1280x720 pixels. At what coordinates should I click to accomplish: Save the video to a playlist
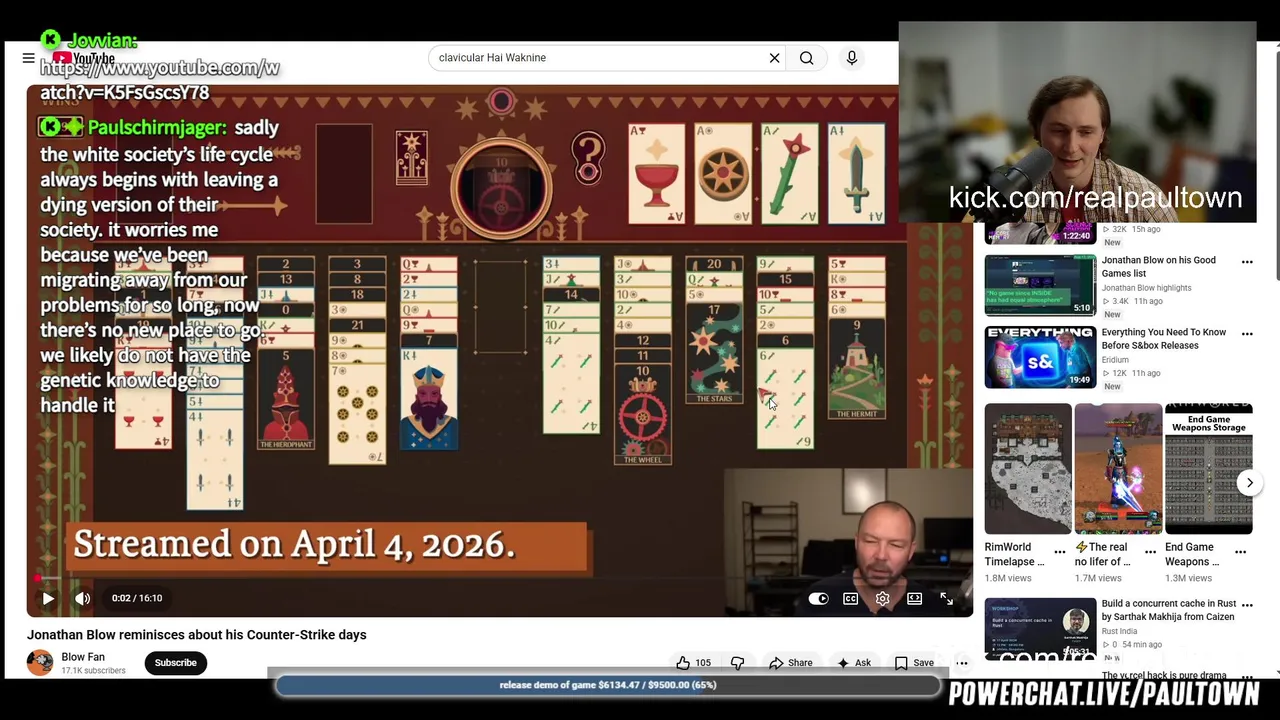click(x=914, y=662)
